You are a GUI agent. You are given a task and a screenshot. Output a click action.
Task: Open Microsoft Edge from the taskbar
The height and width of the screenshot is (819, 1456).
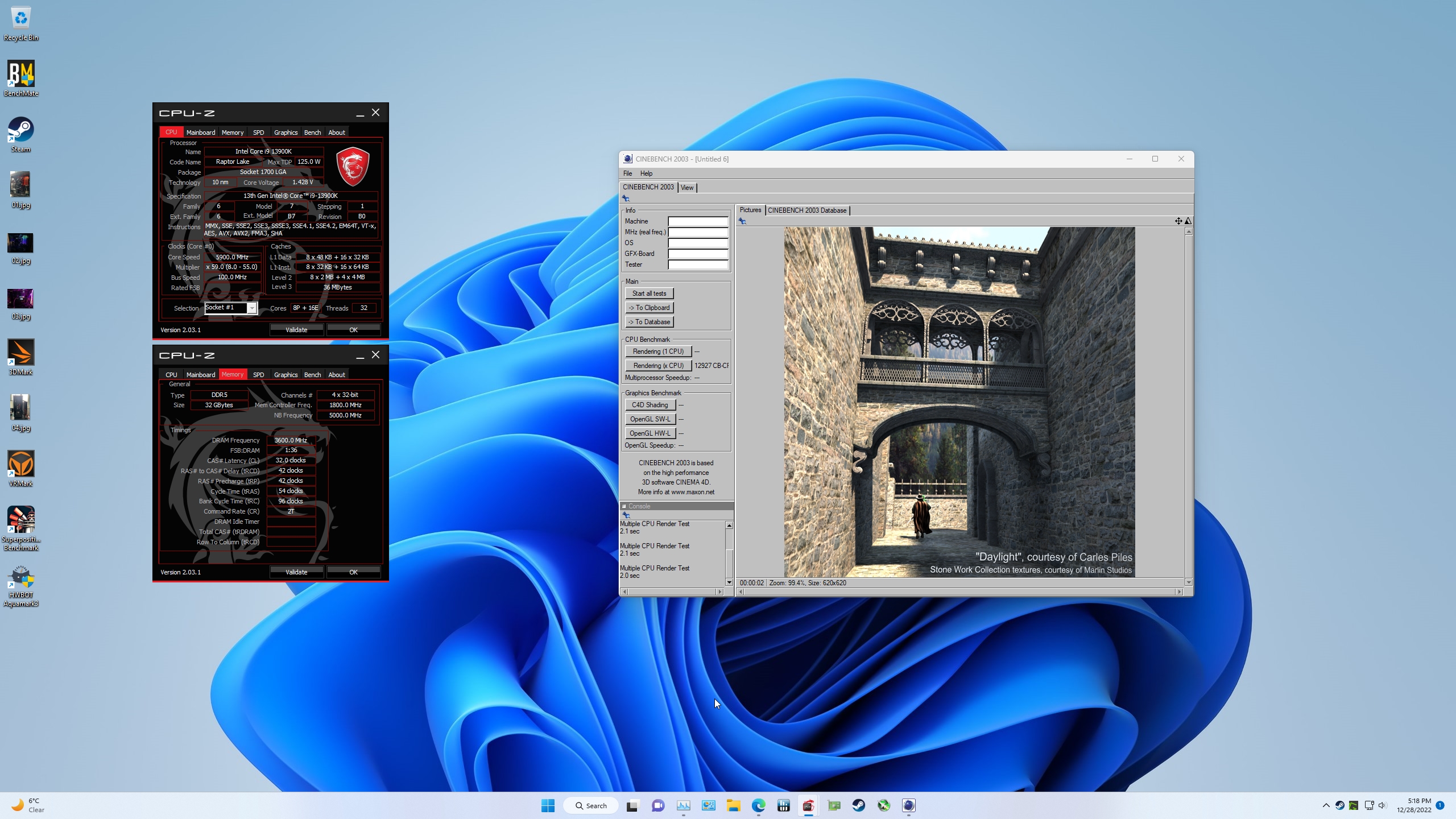click(759, 805)
